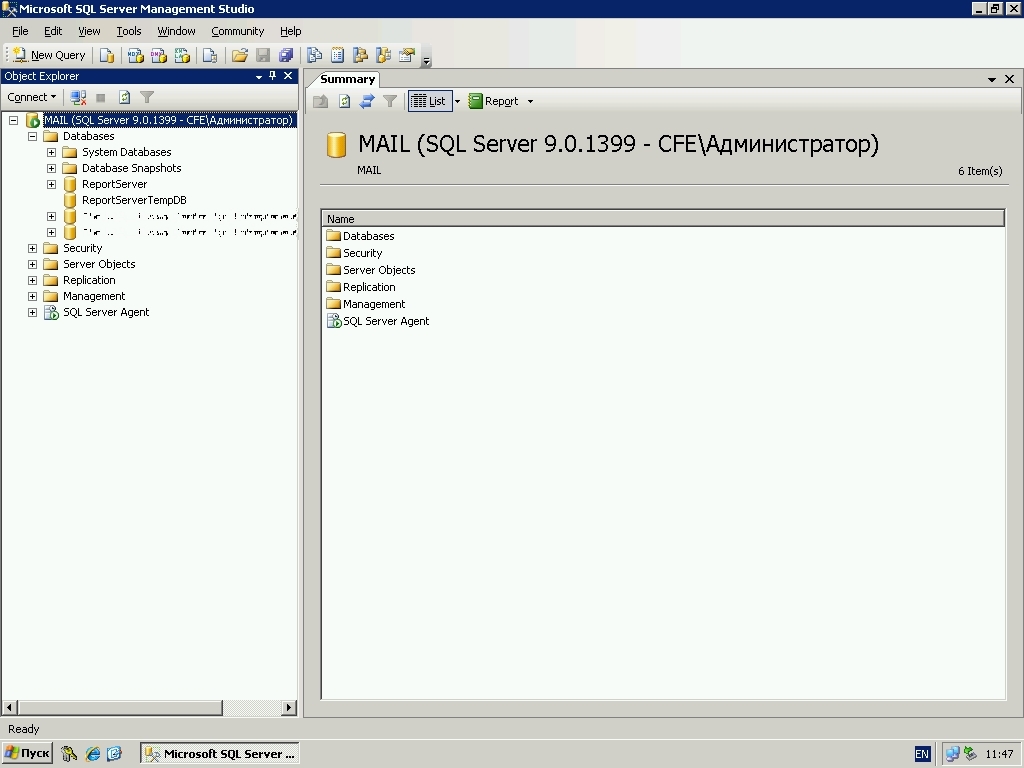This screenshot has width=1024, height=768.
Task: Open the Window menu
Action: tap(176, 31)
